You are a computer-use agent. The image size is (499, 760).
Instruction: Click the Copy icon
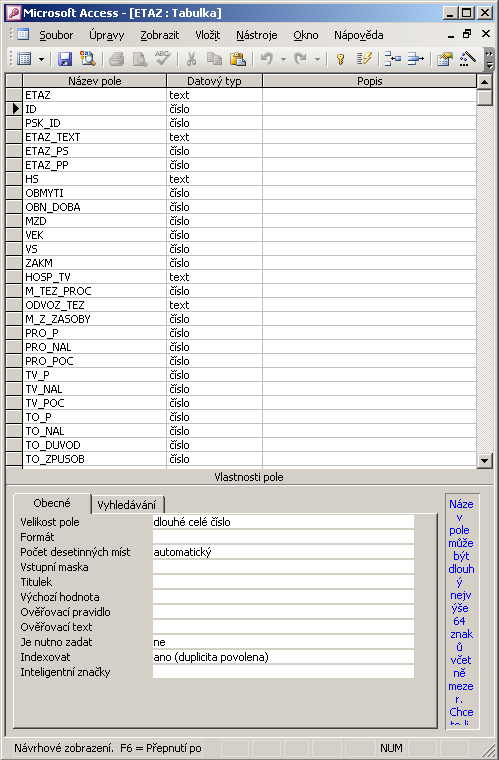tap(214, 59)
